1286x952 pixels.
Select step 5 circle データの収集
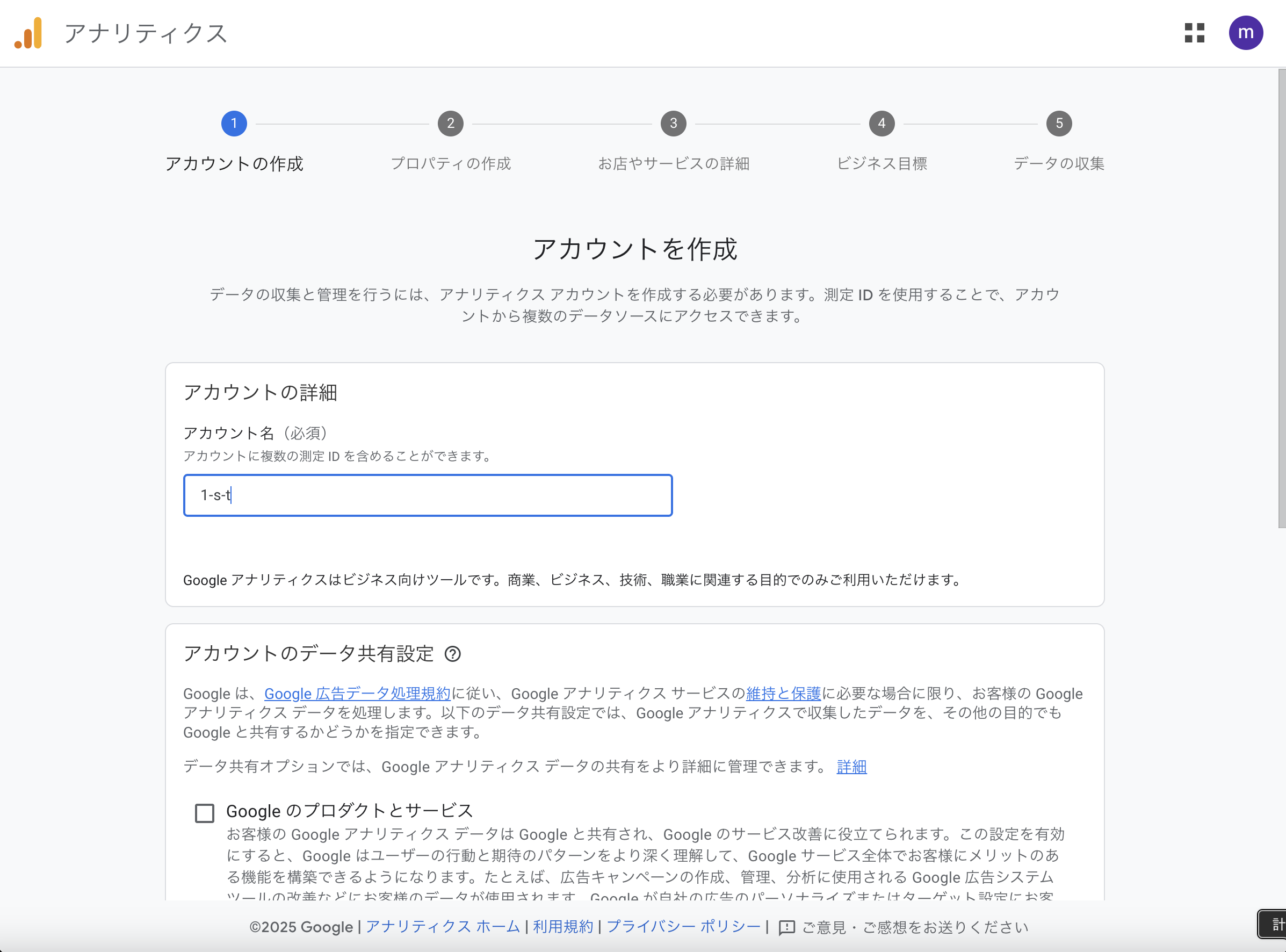tap(1059, 124)
